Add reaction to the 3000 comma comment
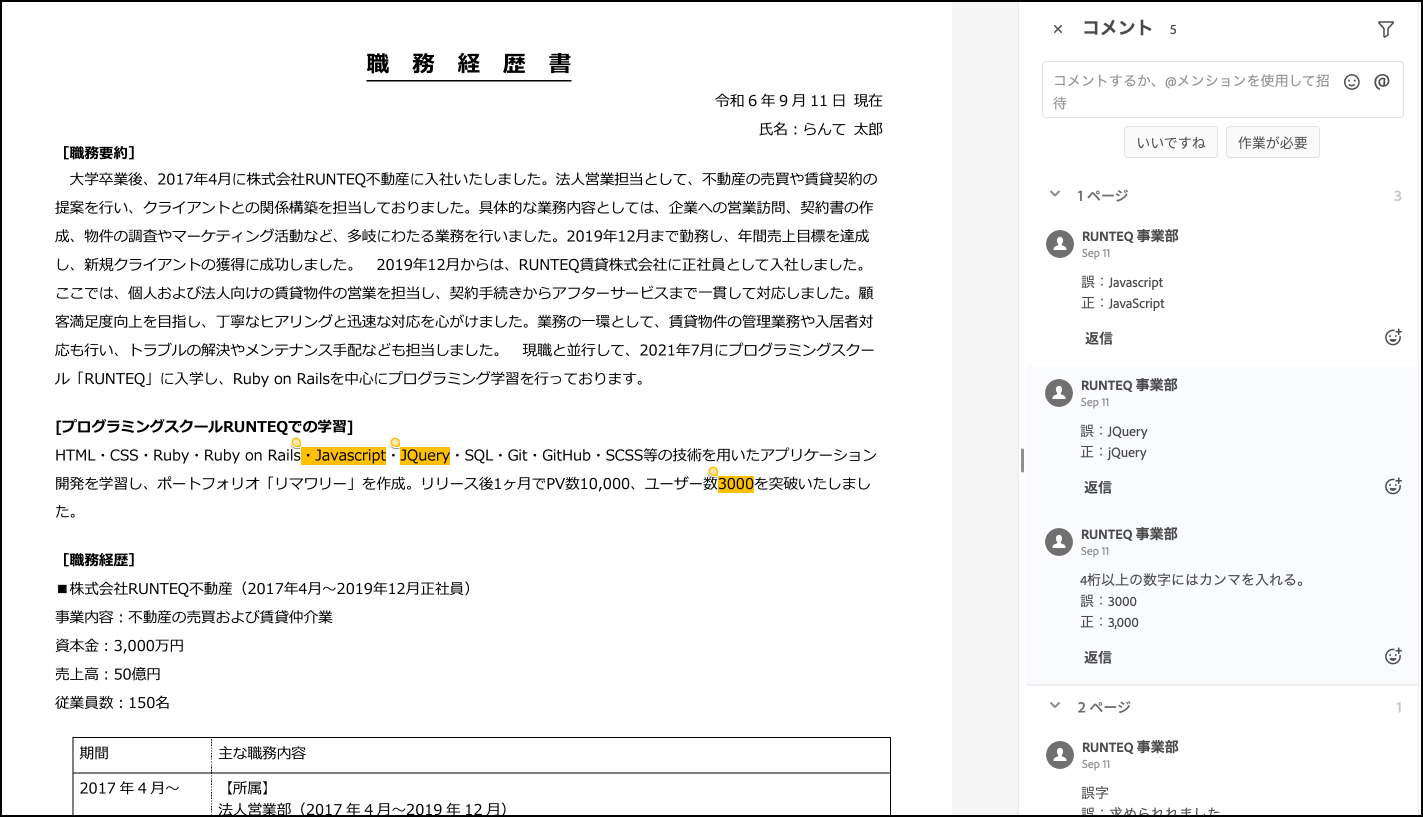Viewport: 1423px width, 817px height. [x=1393, y=657]
